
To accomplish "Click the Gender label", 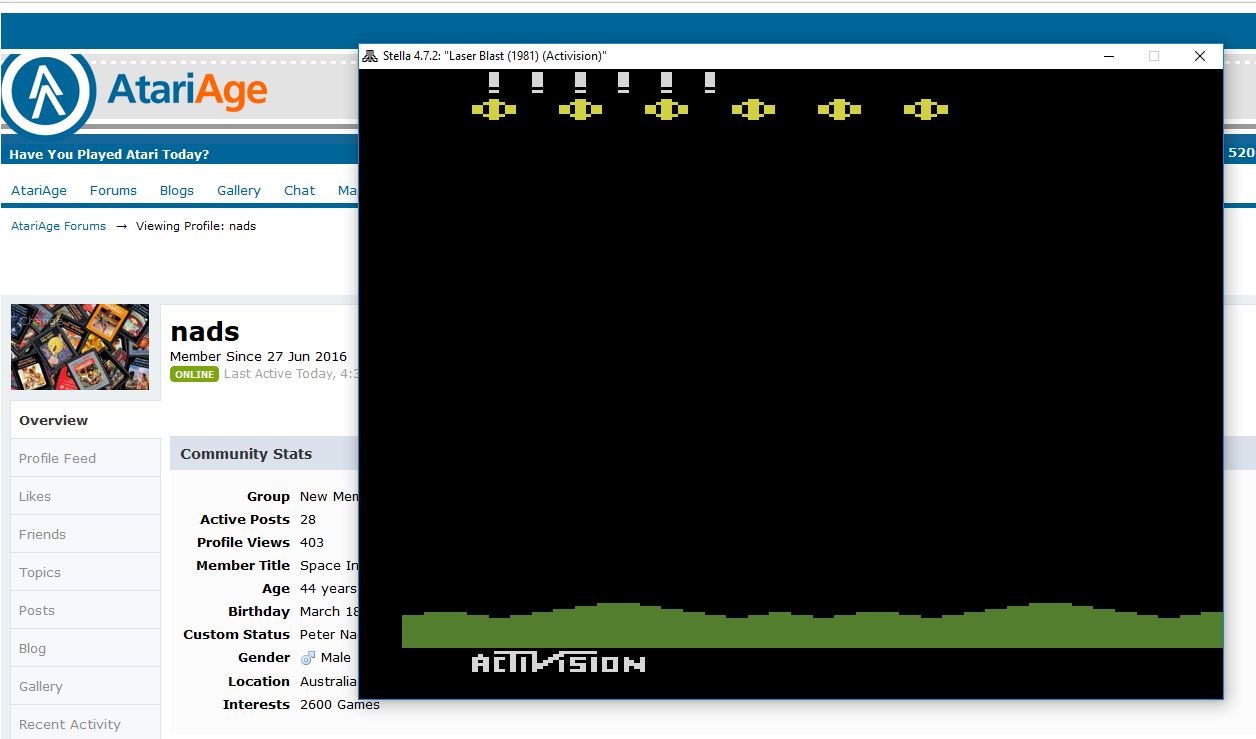I will click(x=264, y=657).
